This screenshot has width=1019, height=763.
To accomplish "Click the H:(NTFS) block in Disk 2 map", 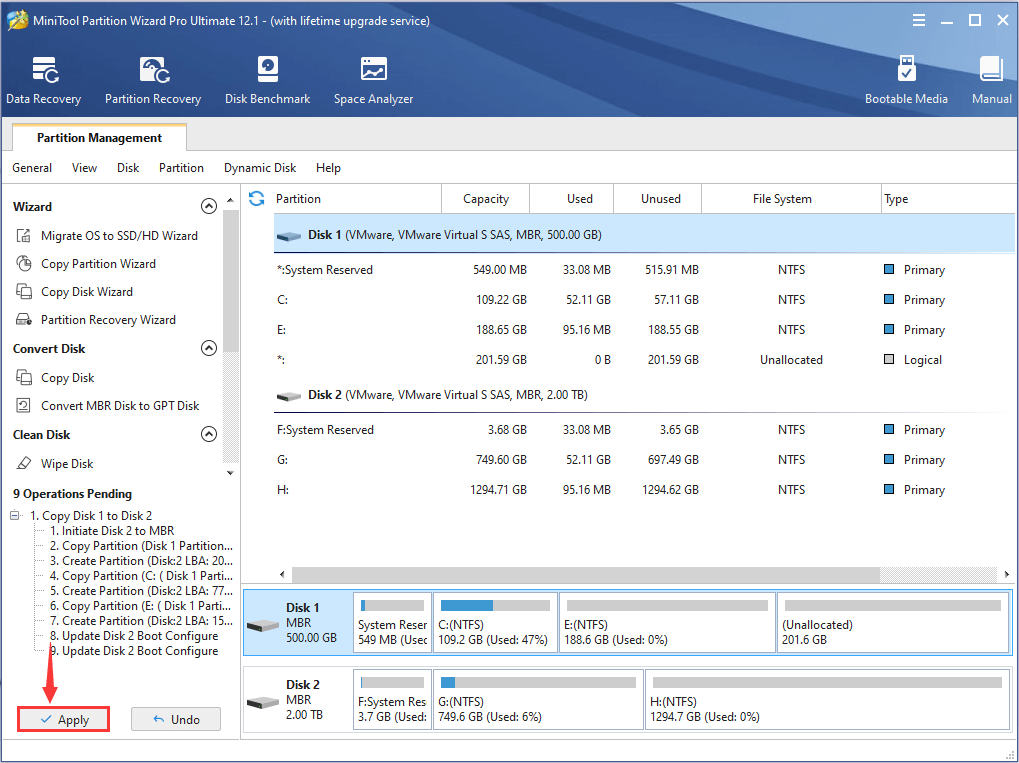I will (827, 700).
